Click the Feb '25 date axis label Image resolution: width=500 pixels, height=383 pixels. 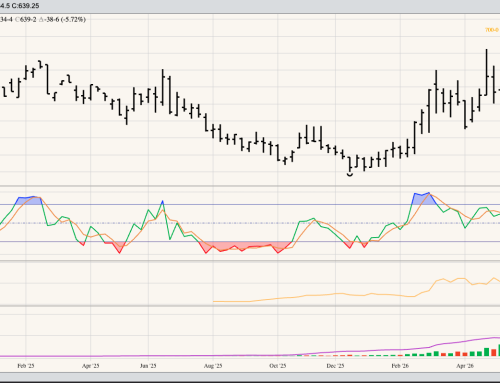(x=26, y=366)
